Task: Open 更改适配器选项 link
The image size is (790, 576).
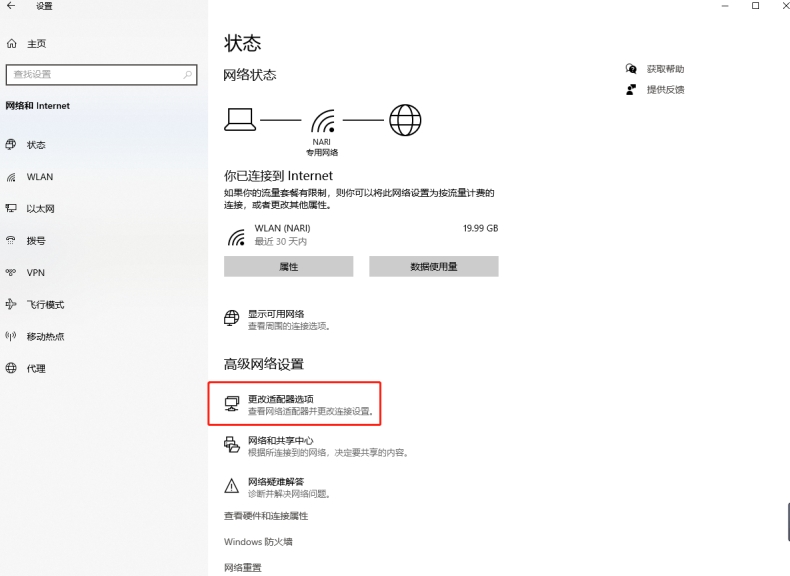Action: pos(281,399)
